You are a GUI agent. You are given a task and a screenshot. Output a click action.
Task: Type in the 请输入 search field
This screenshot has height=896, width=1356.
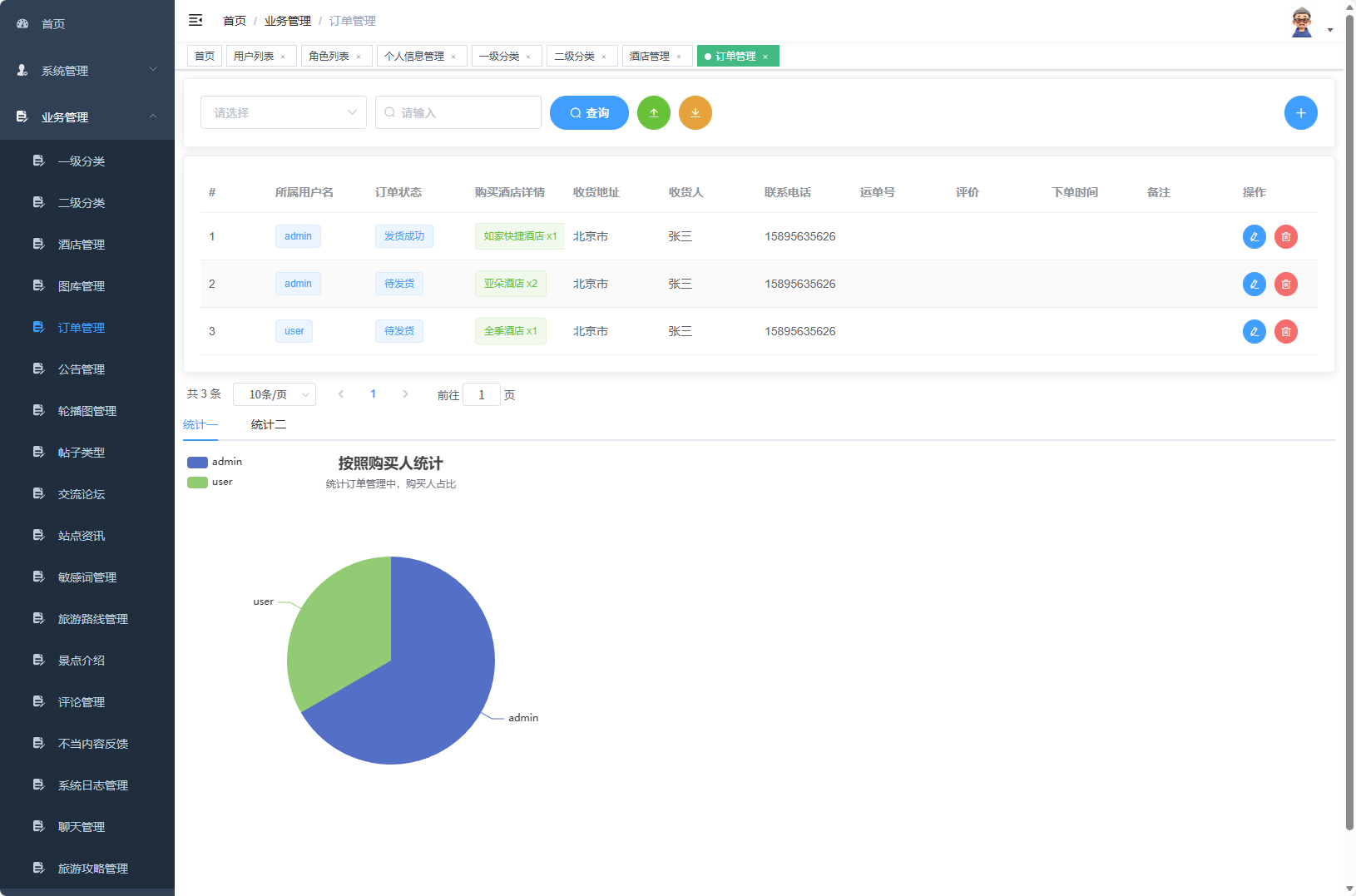pos(458,112)
